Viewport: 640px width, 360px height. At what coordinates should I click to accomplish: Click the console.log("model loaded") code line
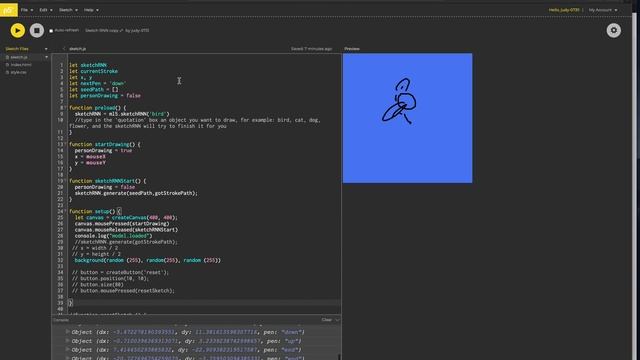113,236
